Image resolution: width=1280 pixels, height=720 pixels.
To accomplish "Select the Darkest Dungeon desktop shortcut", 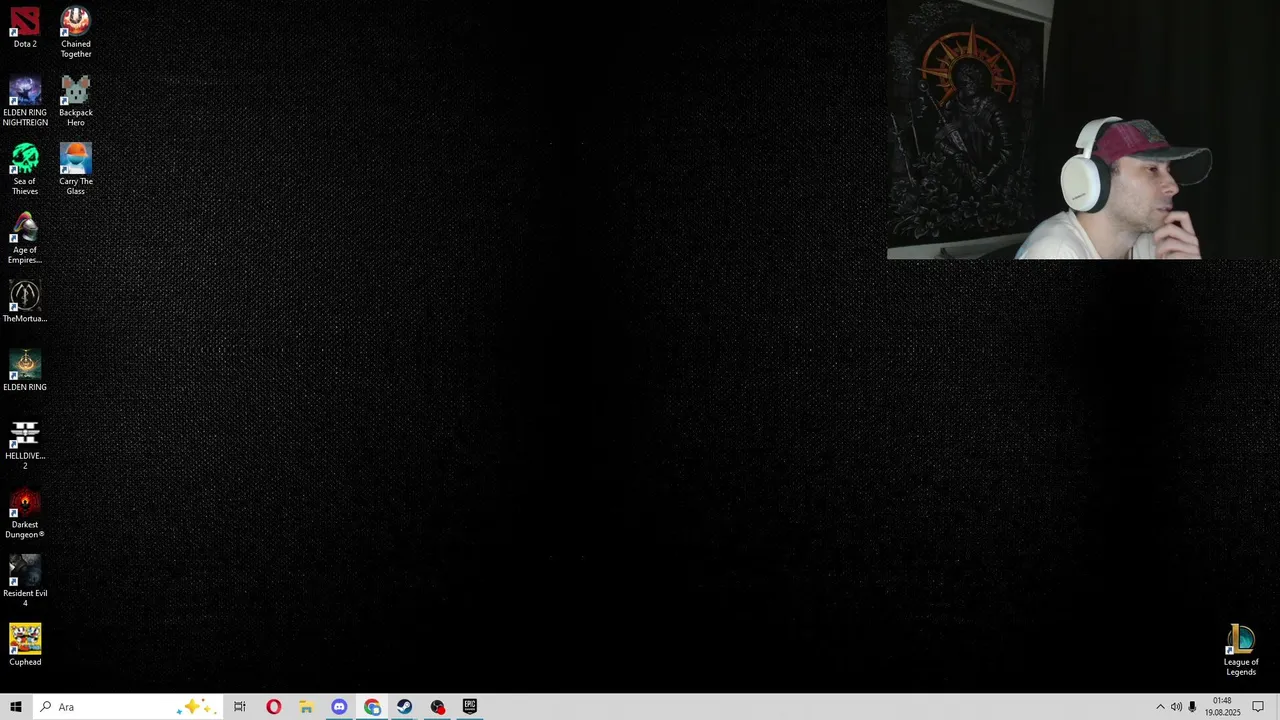I will [25, 514].
